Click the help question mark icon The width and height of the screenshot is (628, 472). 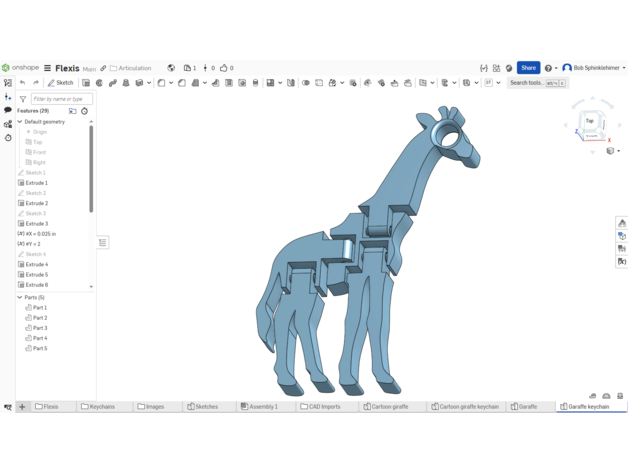[548, 68]
